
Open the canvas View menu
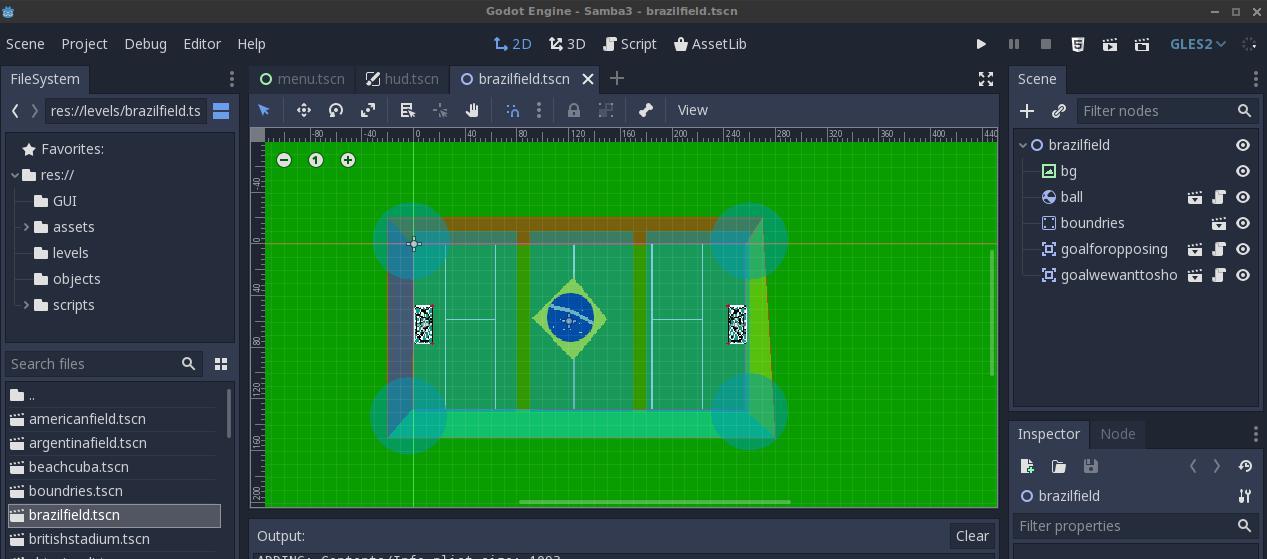pos(692,110)
